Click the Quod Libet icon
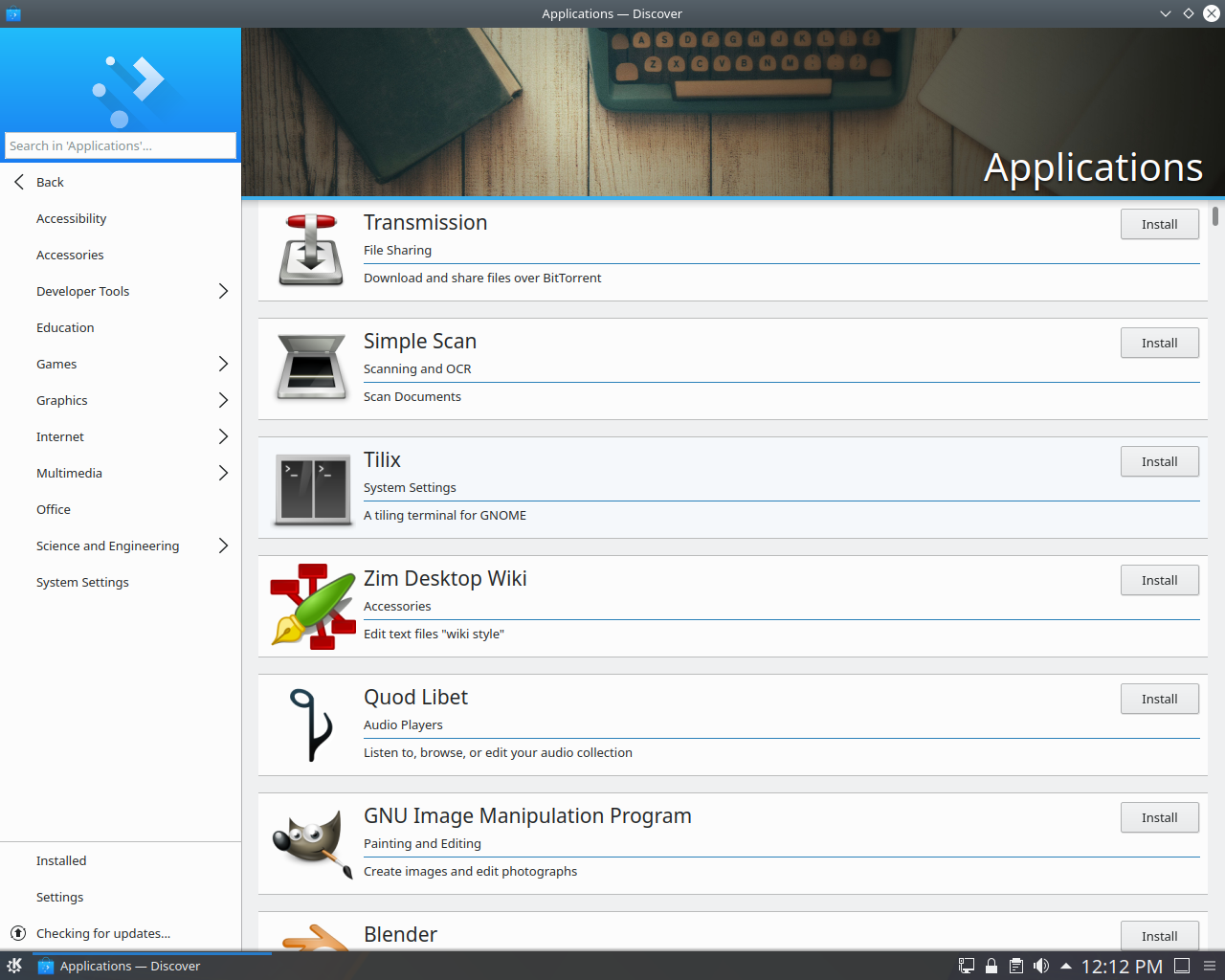This screenshot has height=980, width=1225. tap(311, 724)
